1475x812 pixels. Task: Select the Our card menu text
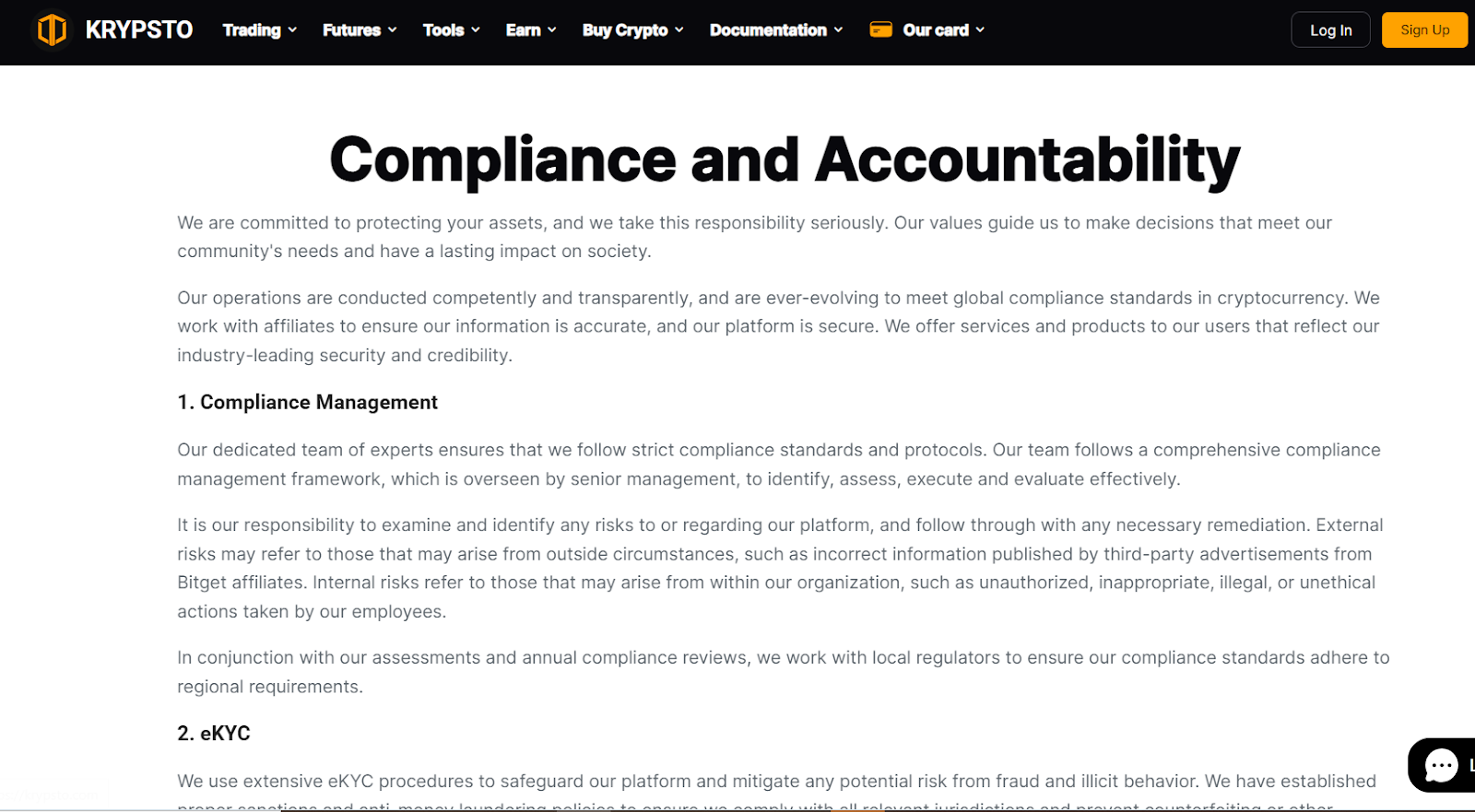pos(935,30)
